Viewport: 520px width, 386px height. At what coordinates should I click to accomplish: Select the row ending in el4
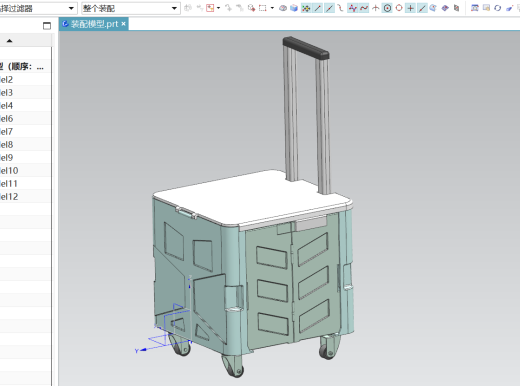[x=26, y=106]
